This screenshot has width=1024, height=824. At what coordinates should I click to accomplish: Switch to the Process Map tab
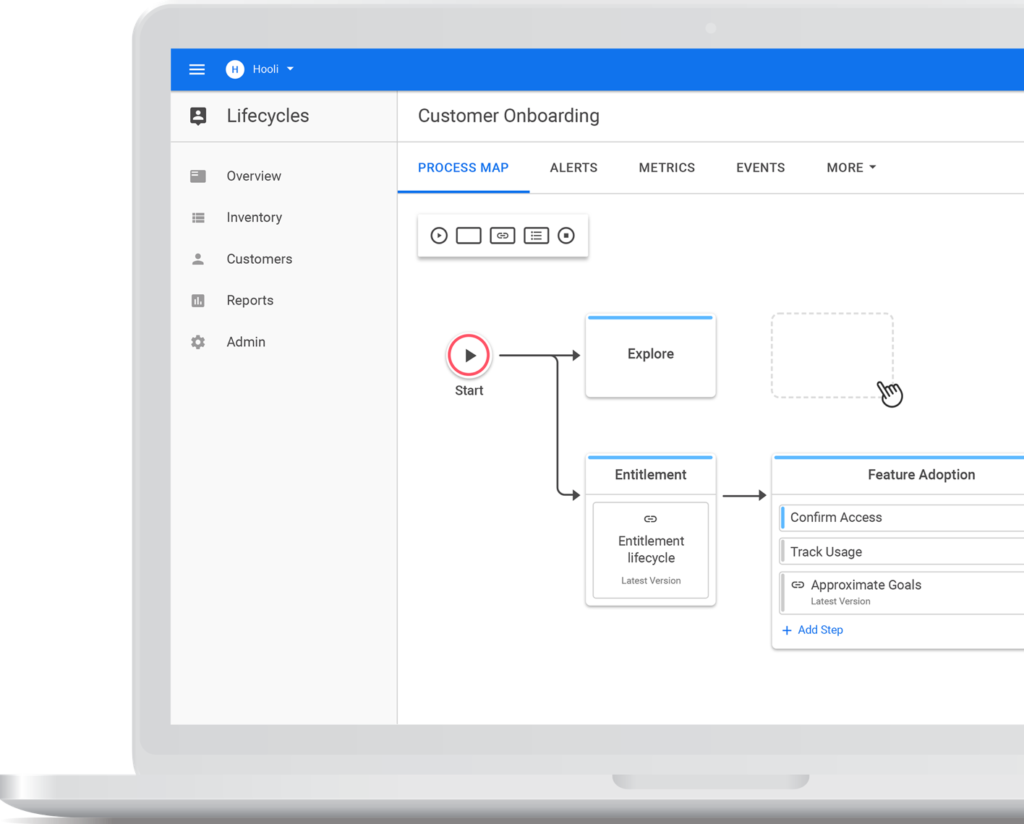click(463, 168)
